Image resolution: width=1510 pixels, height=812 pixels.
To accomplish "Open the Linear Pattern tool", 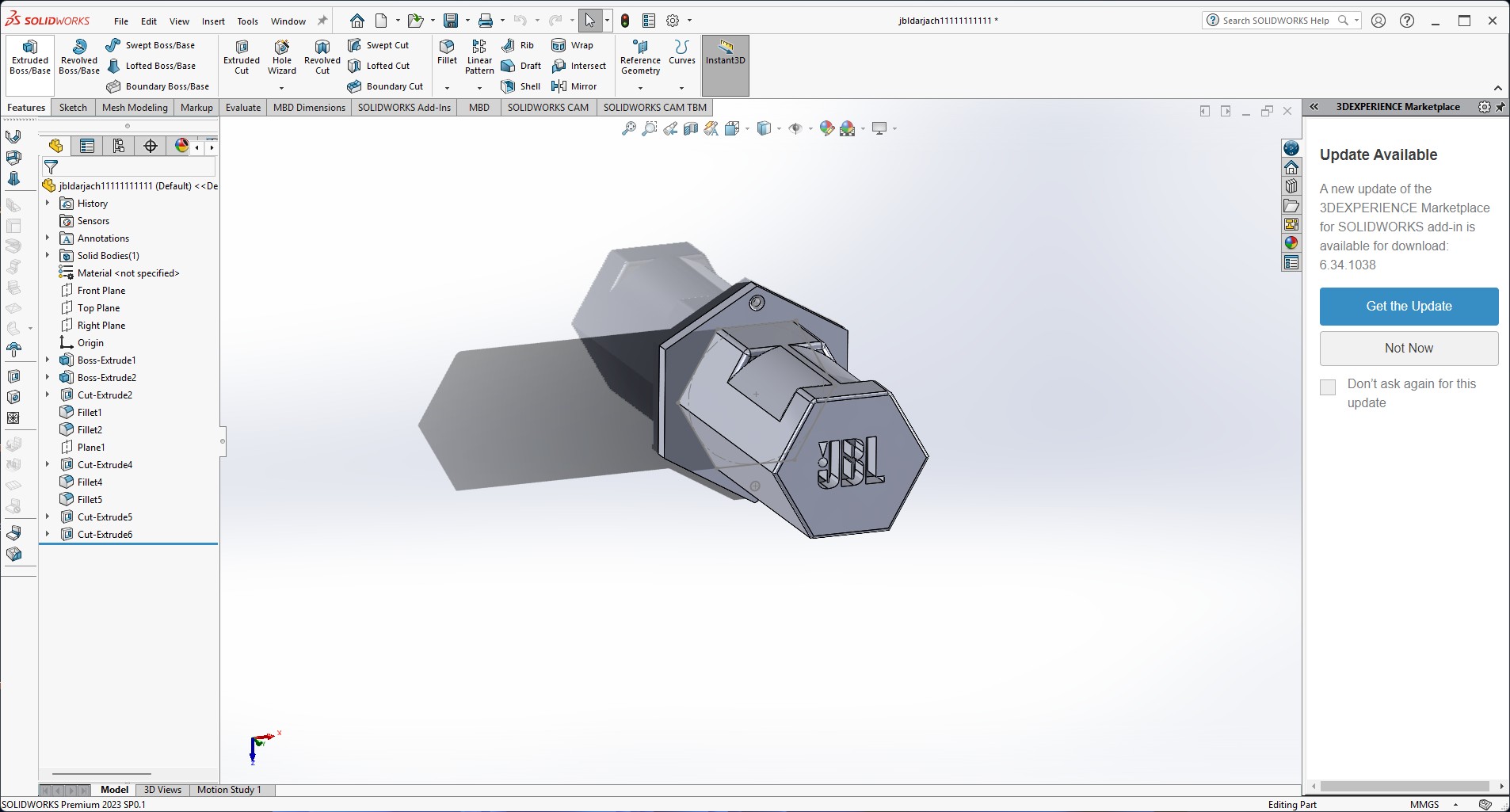I will pos(479,57).
